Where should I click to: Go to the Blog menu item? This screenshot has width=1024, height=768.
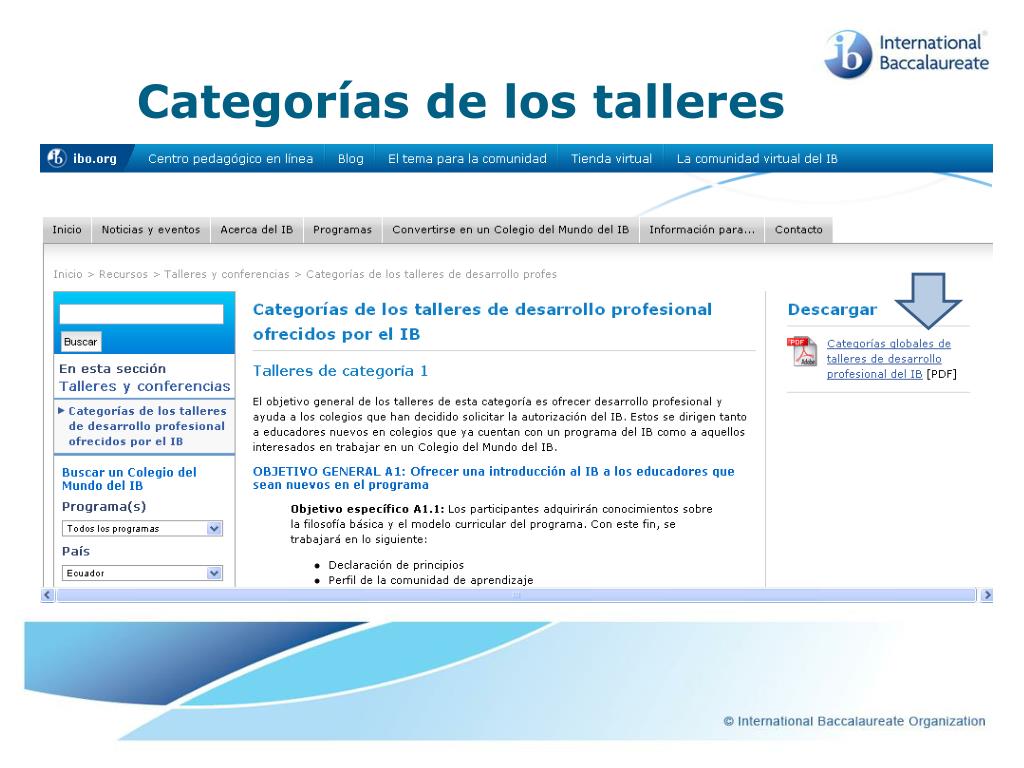[x=351, y=159]
